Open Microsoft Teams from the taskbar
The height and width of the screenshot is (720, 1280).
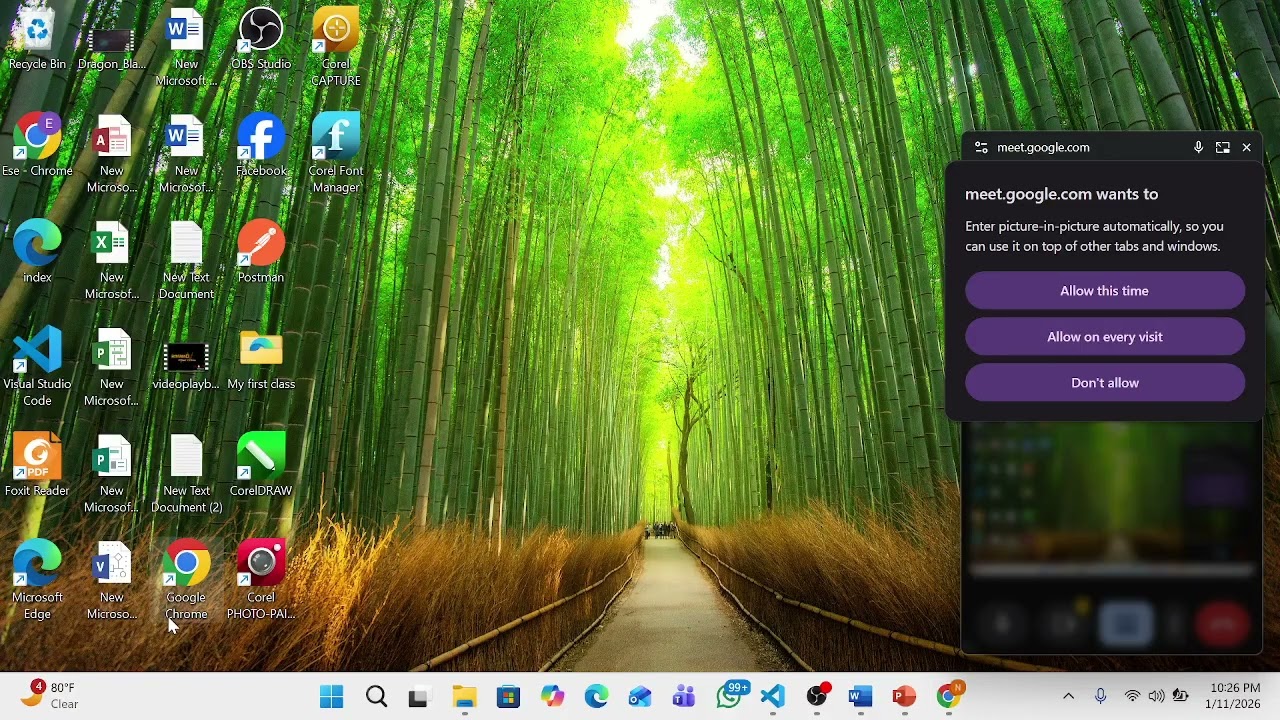click(684, 696)
